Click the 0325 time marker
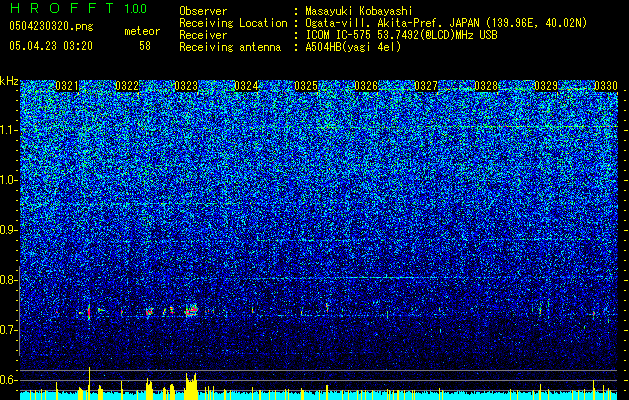This screenshot has height=400, width=629. (x=306, y=86)
